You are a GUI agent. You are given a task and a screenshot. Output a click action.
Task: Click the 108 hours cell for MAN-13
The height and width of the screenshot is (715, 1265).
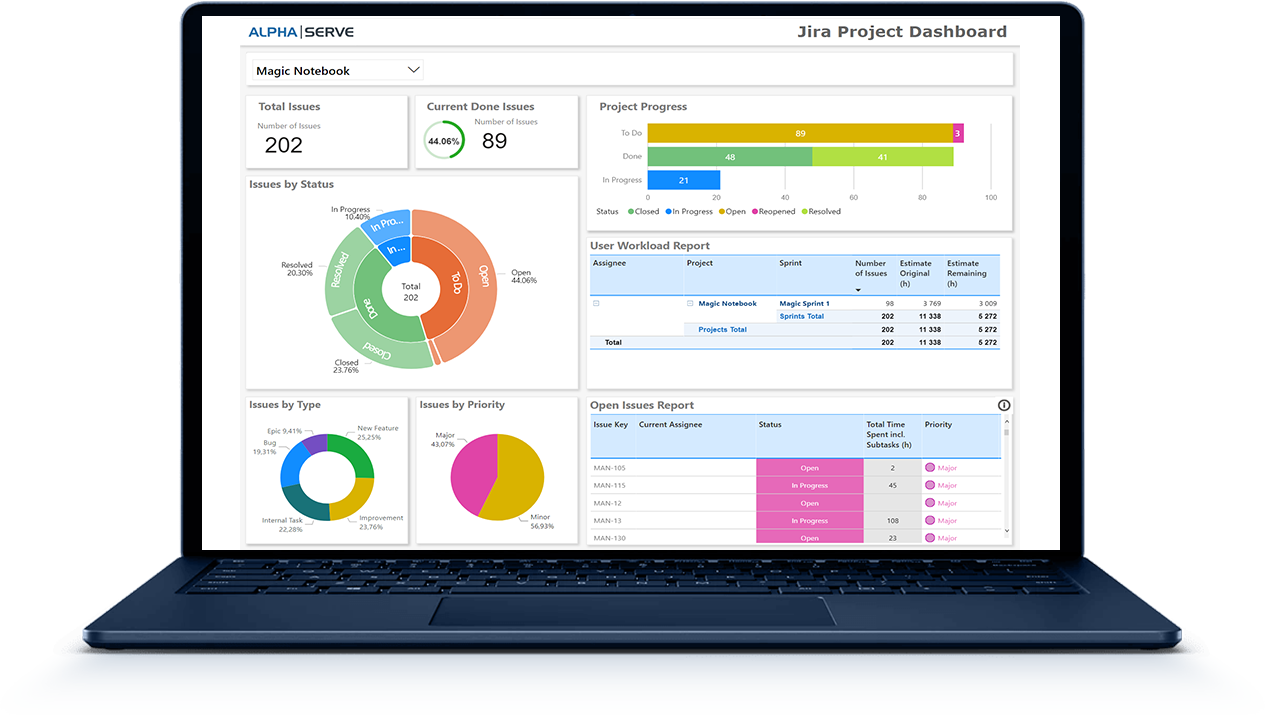892,520
